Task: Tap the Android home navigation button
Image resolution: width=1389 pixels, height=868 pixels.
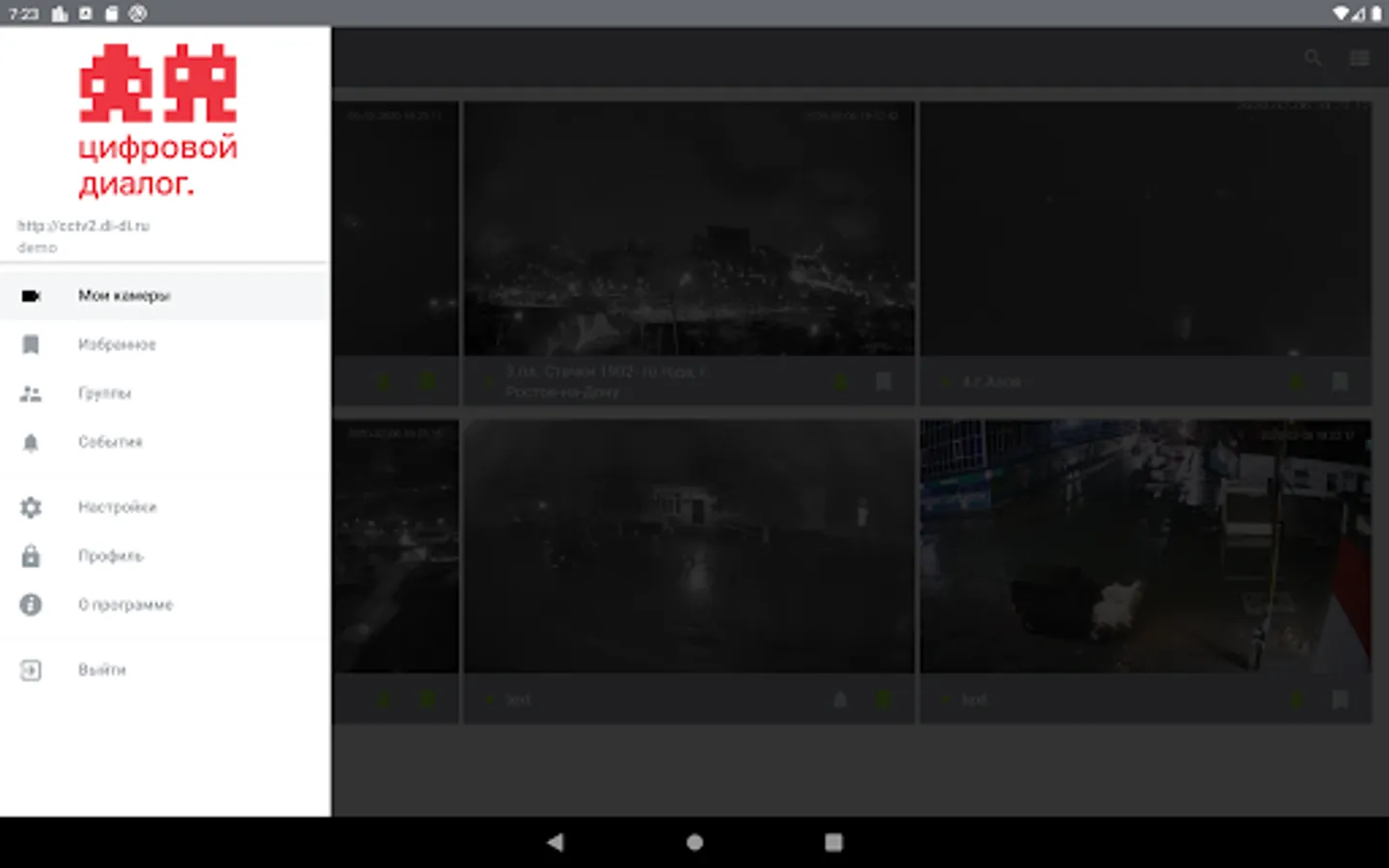Action: coord(694,842)
